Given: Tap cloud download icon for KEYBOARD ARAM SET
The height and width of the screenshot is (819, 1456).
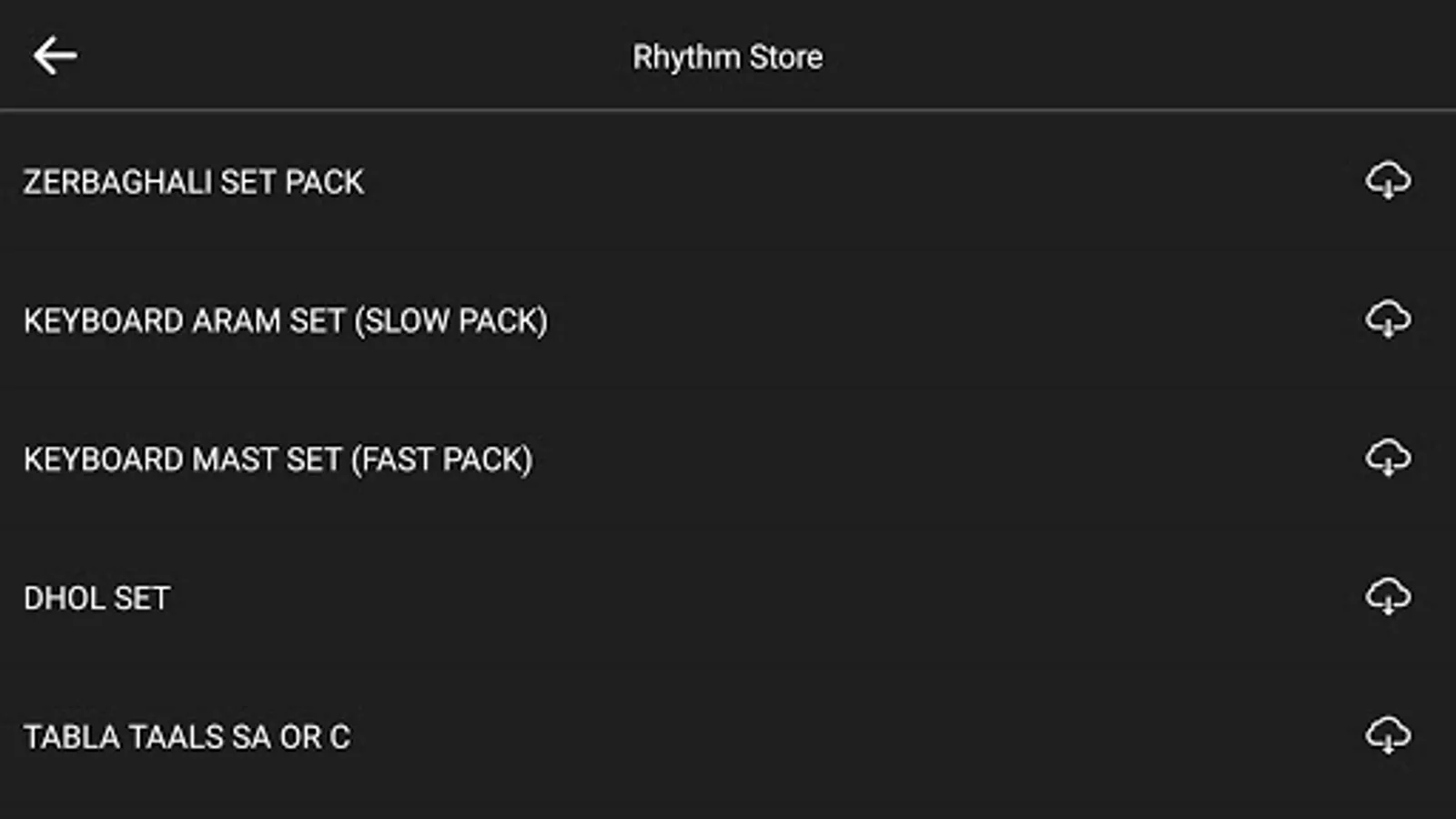Looking at the screenshot, I should pos(1388,319).
